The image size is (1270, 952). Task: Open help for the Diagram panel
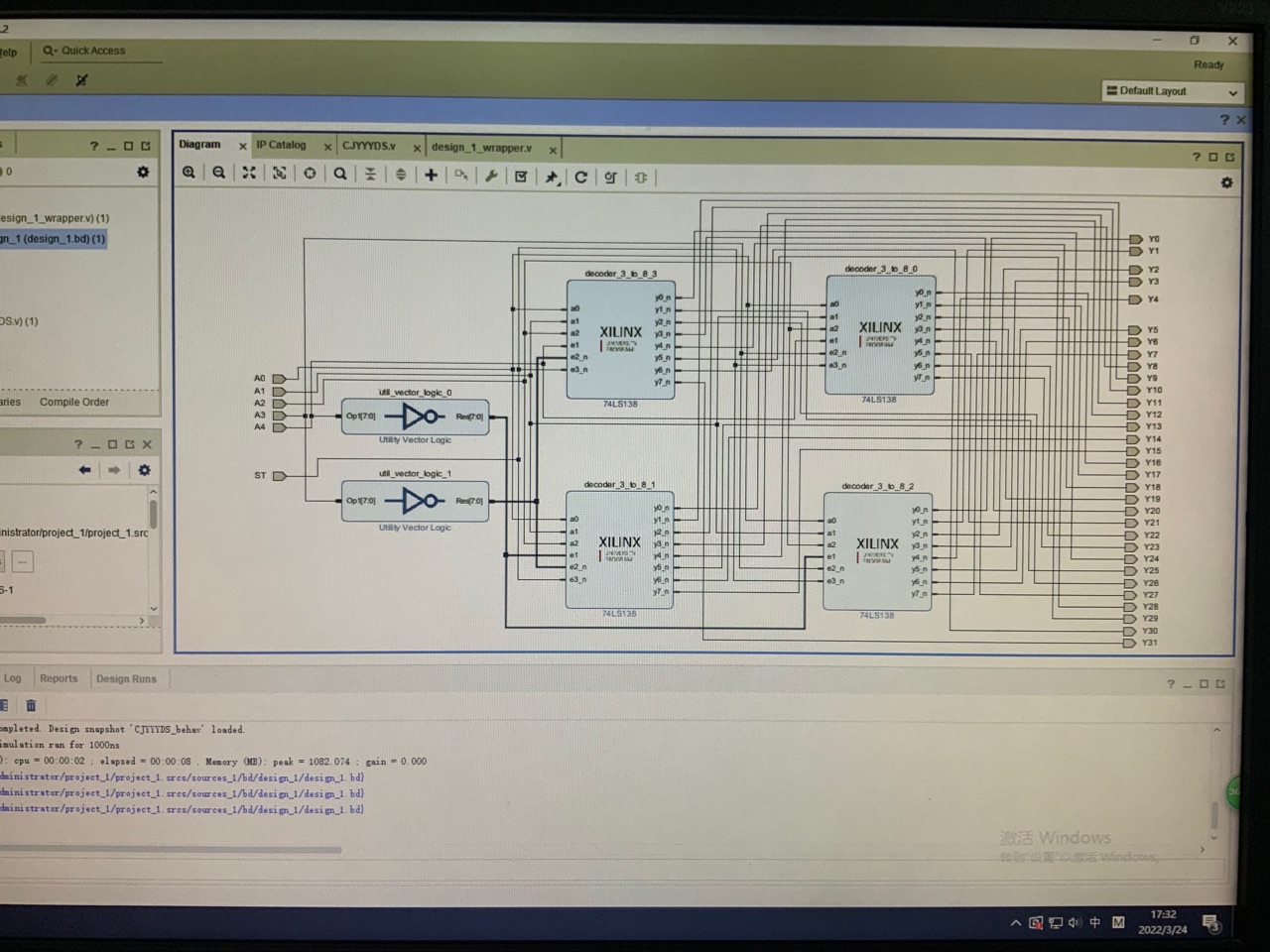tap(1197, 157)
